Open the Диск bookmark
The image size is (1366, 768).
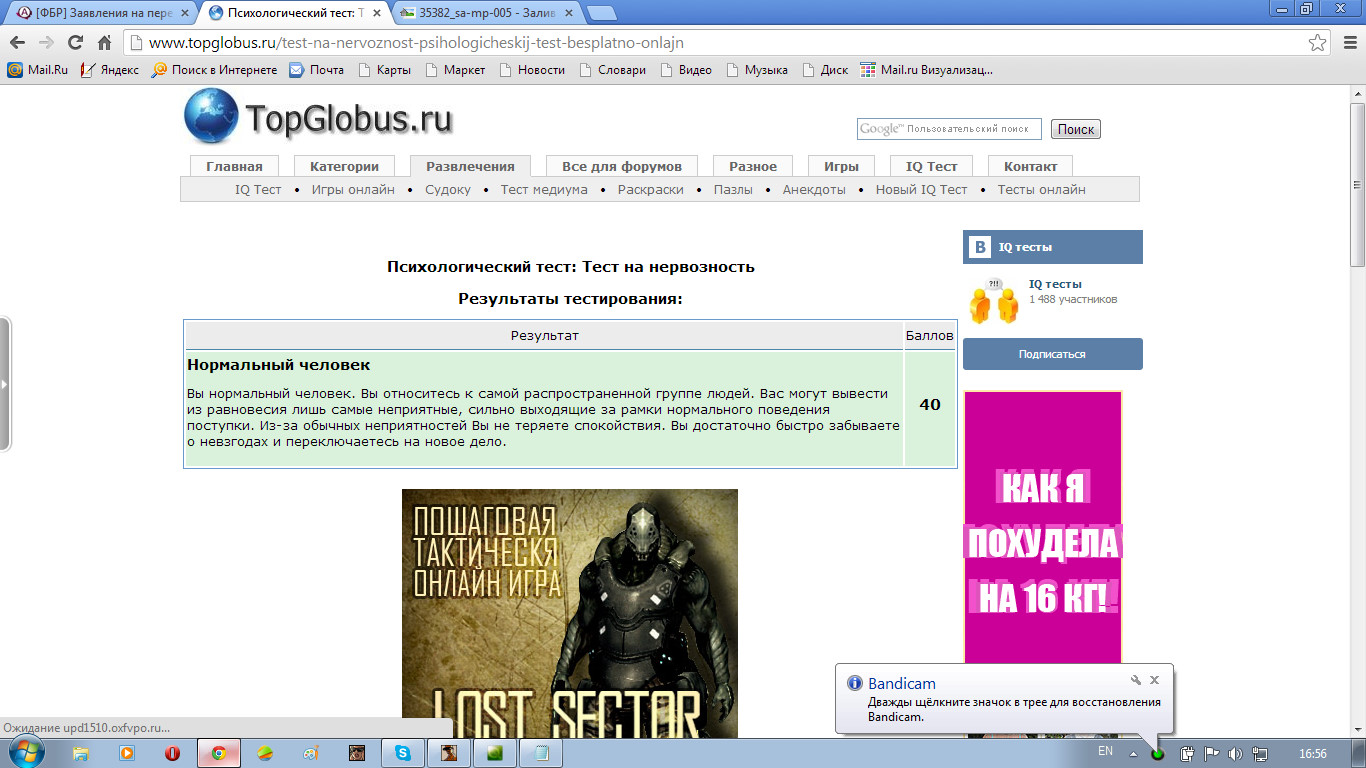(826, 70)
